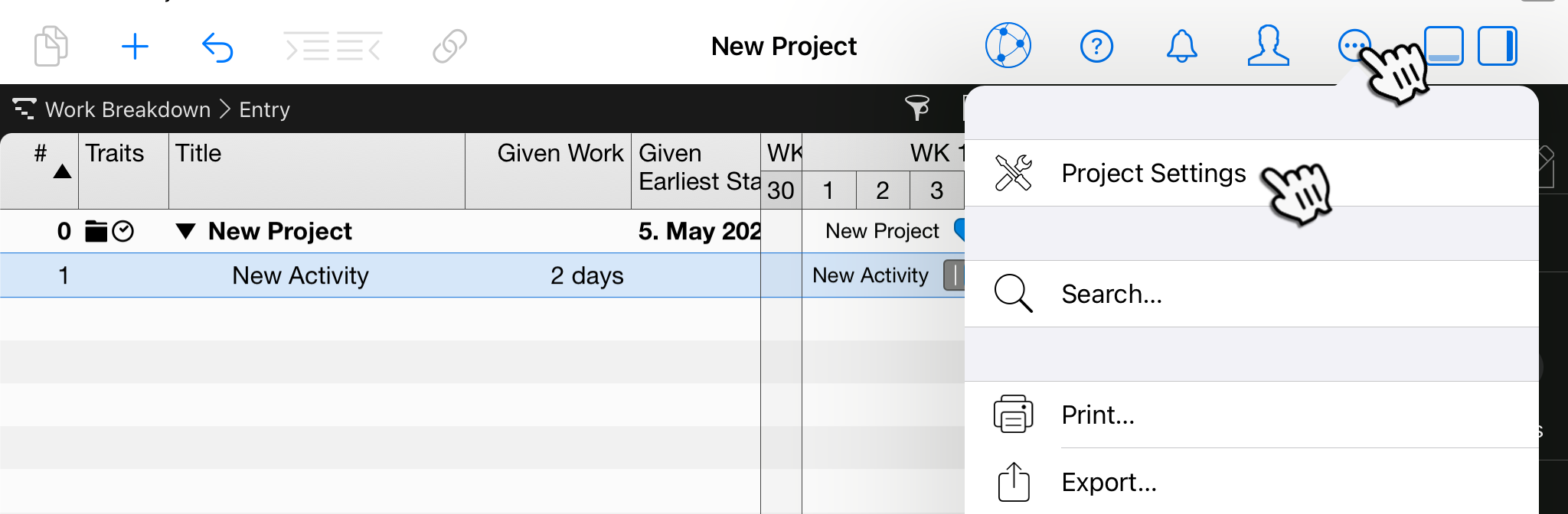Collapse the New Project outline triangle
The width and height of the screenshot is (1568, 514).
(186, 231)
